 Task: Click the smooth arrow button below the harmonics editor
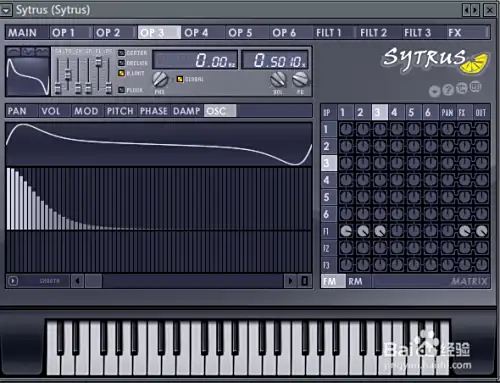[x=13, y=281]
